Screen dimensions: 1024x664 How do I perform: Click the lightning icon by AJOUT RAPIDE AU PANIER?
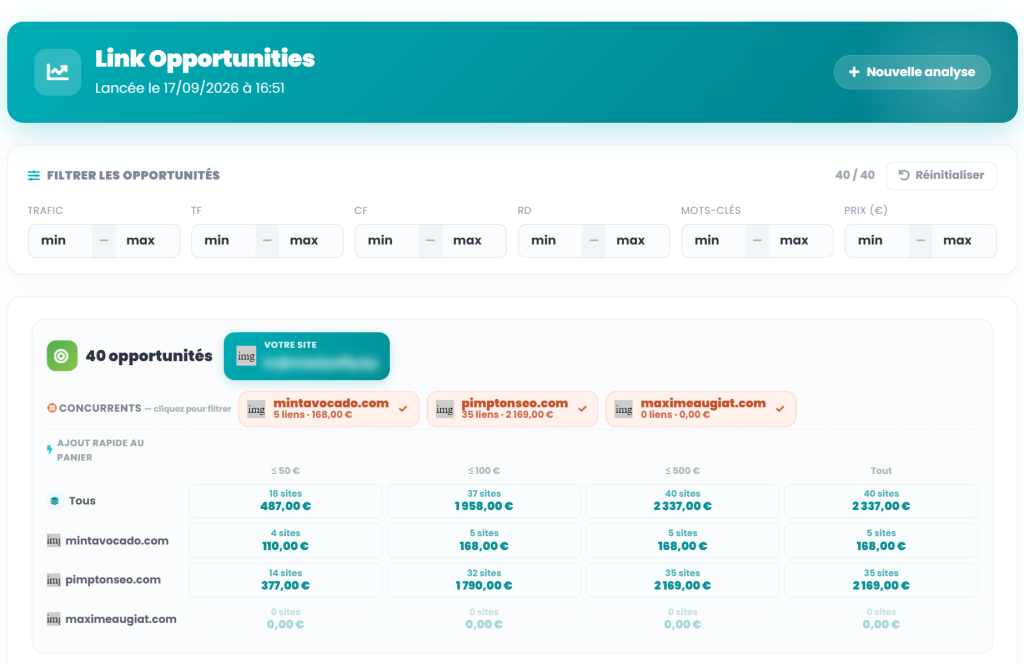(50, 449)
